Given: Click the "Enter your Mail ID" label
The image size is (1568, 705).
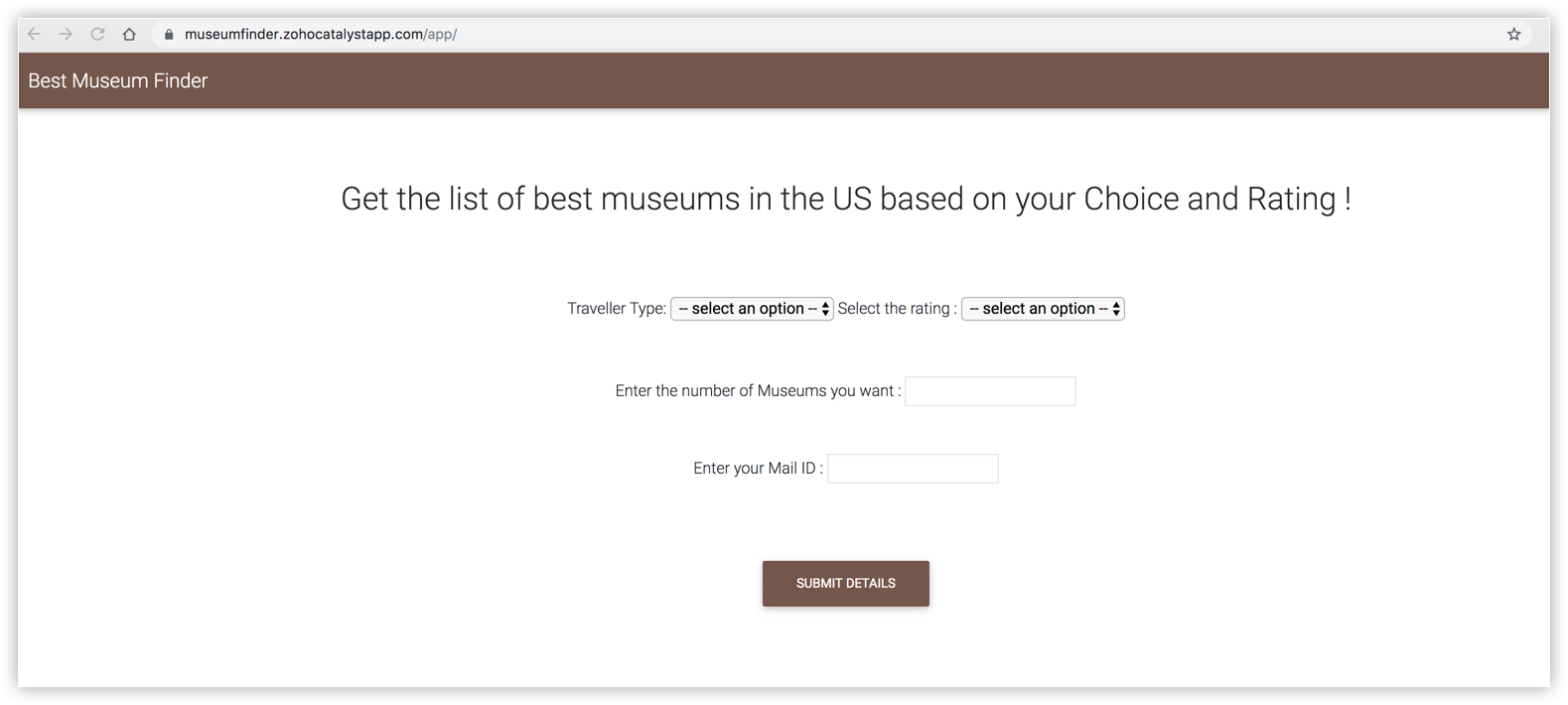Looking at the screenshot, I should pyautogui.click(x=757, y=469).
